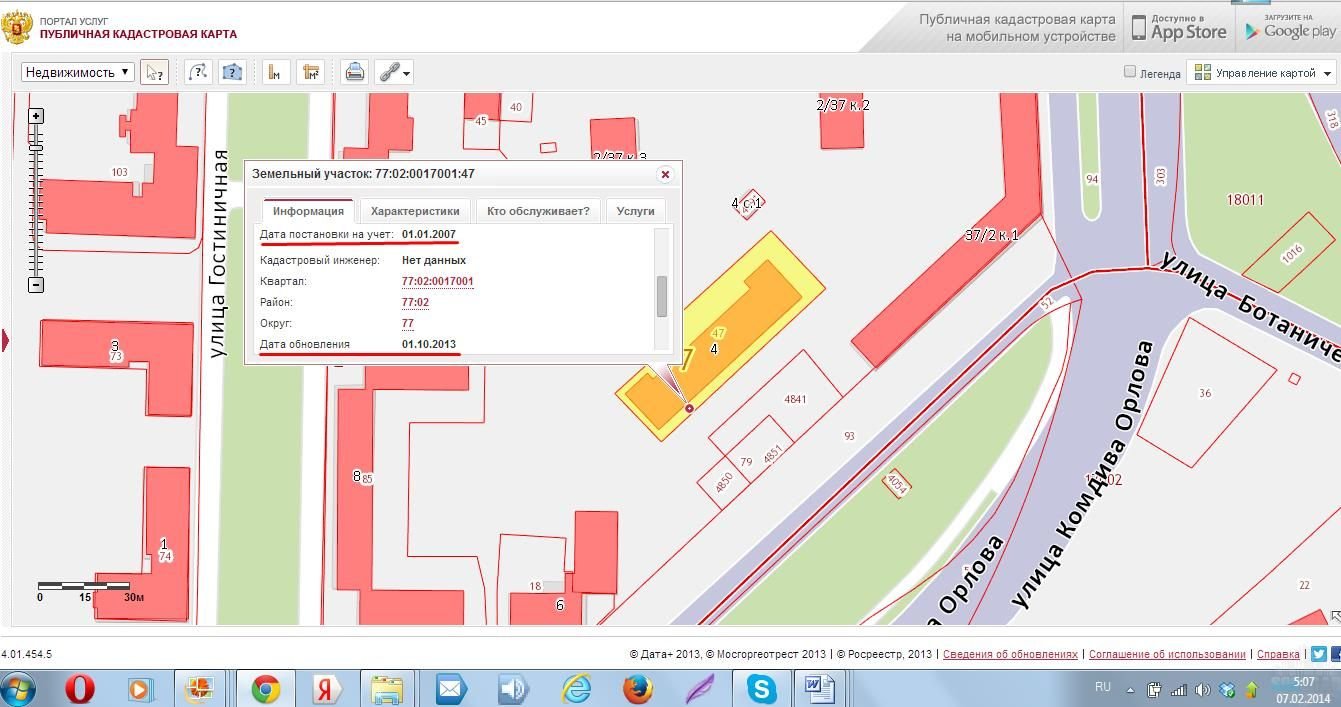Click the map zoom level slider
The image size is (1341, 707).
tap(36, 200)
